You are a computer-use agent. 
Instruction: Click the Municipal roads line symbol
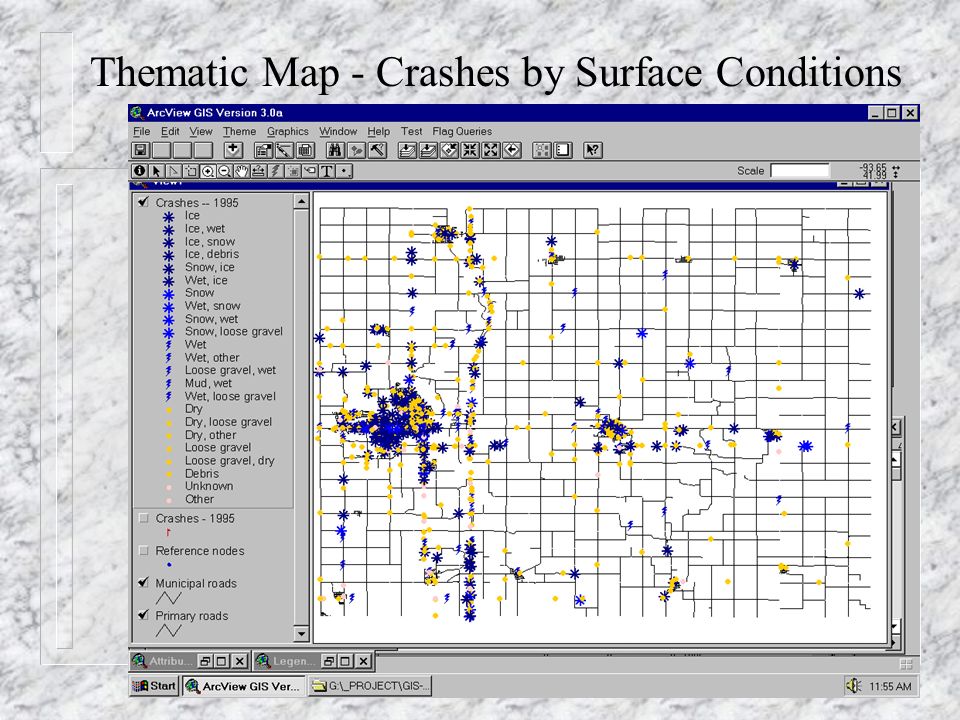pos(168,598)
